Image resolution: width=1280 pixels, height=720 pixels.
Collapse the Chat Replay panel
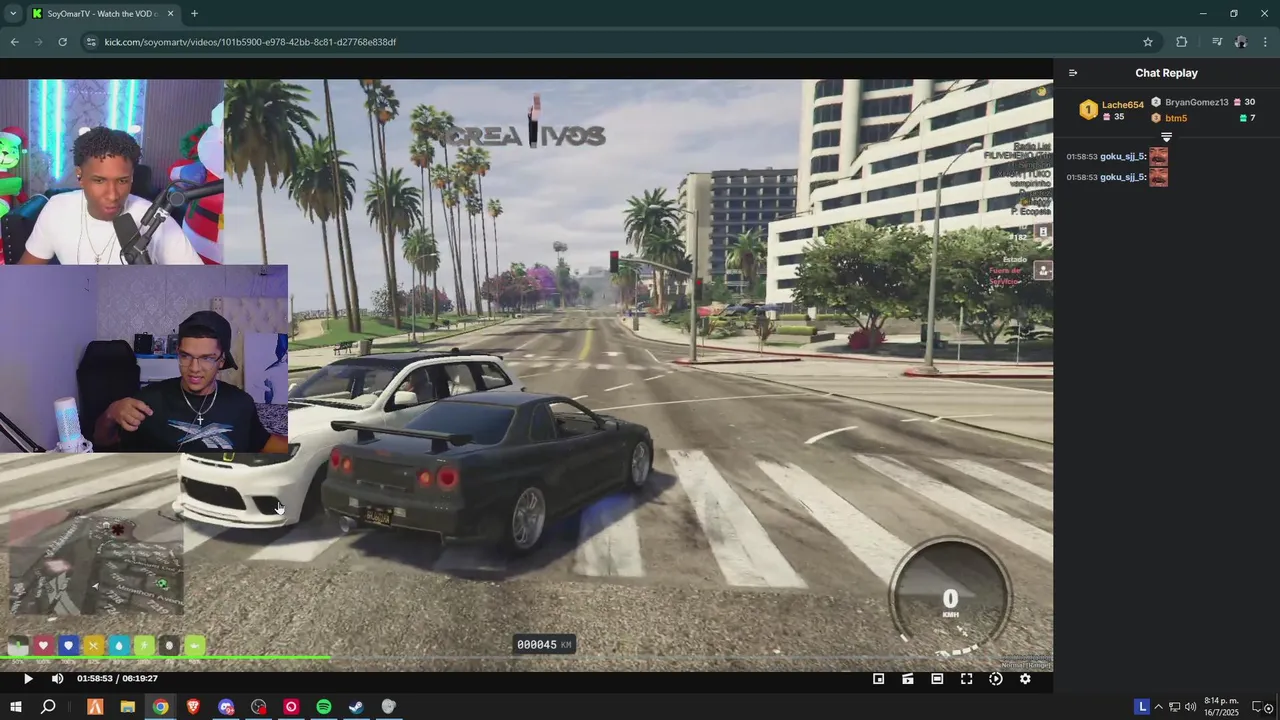click(1073, 73)
